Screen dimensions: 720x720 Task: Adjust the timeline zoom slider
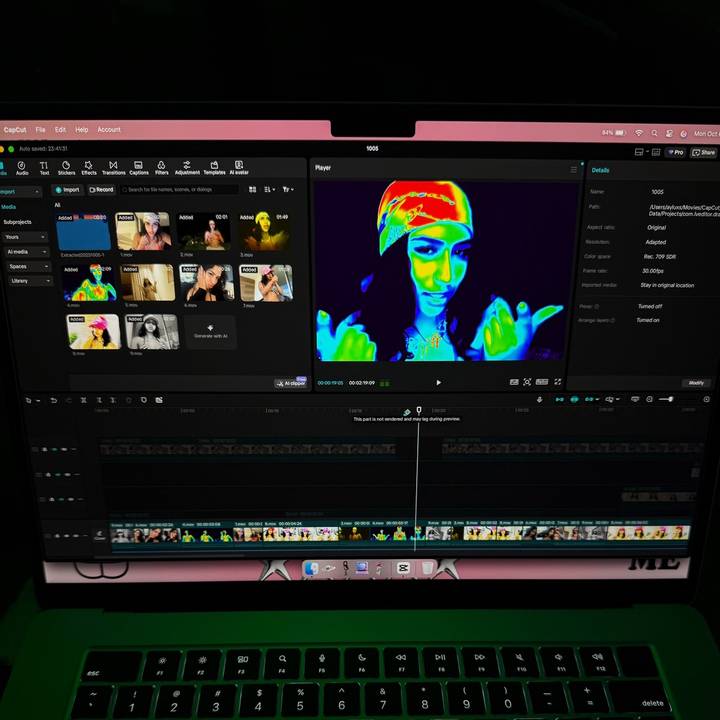(666, 400)
